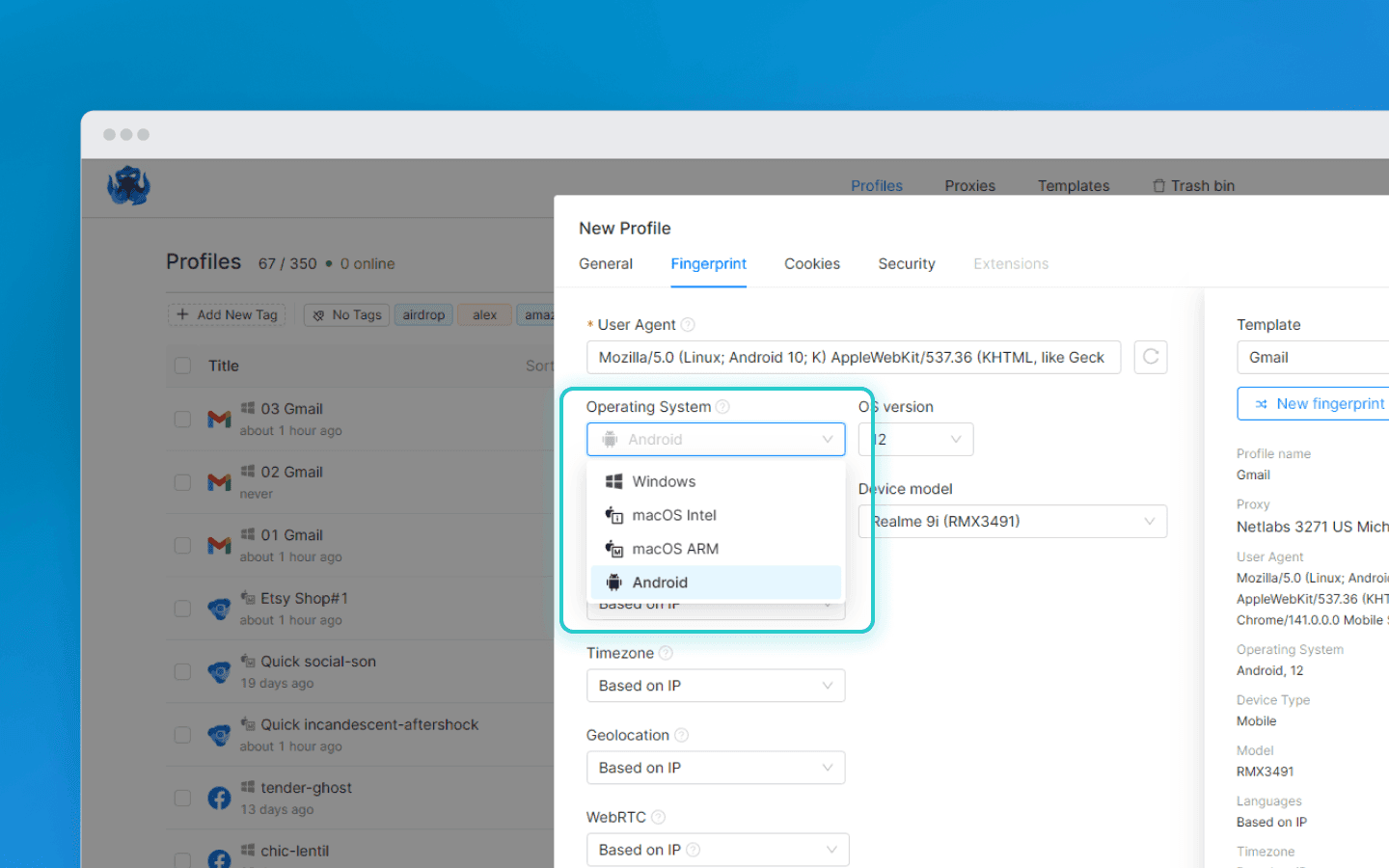Click the Facebook icon of tender-ghost
1389x868 pixels.
point(219,798)
